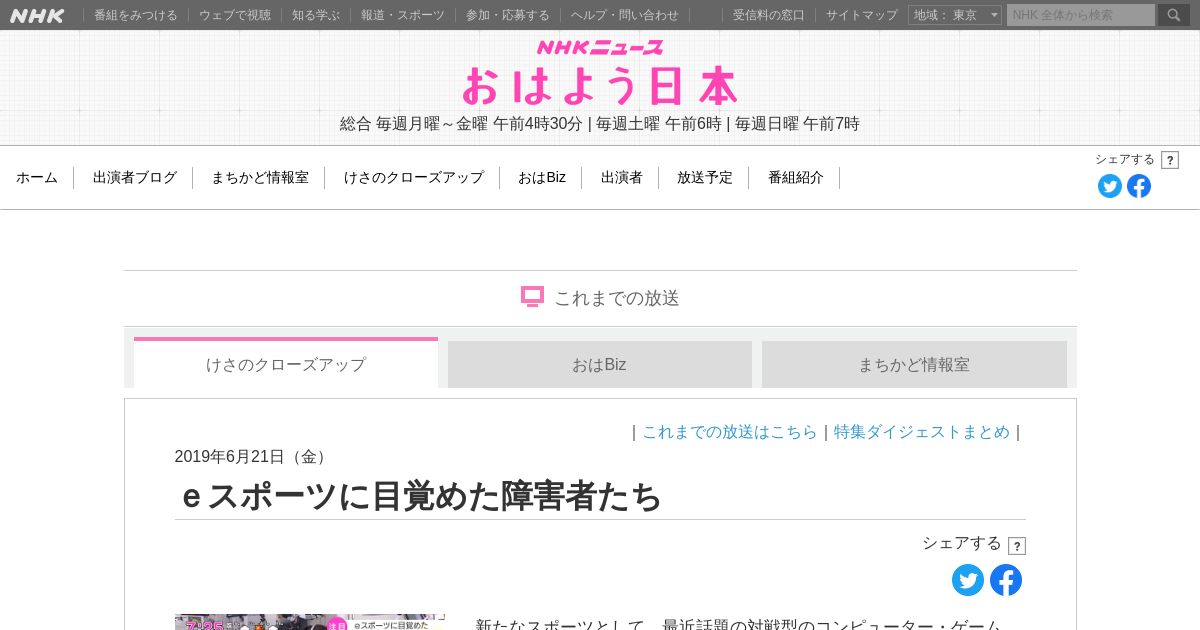
Task: Open 報道・スポーツ menu
Action: tap(403, 15)
